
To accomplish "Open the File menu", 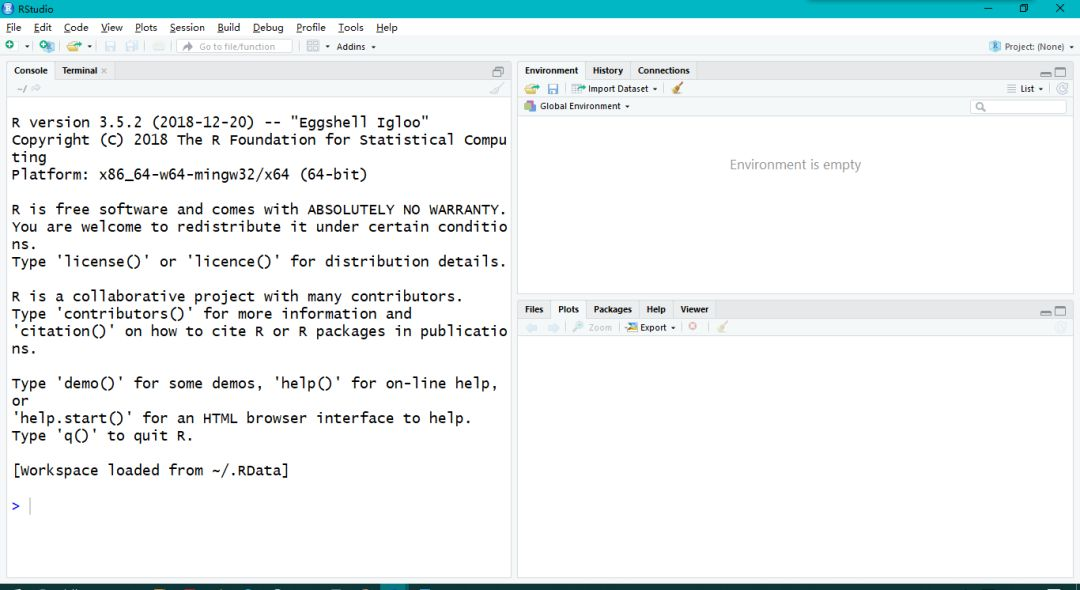I will click(x=13, y=28).
